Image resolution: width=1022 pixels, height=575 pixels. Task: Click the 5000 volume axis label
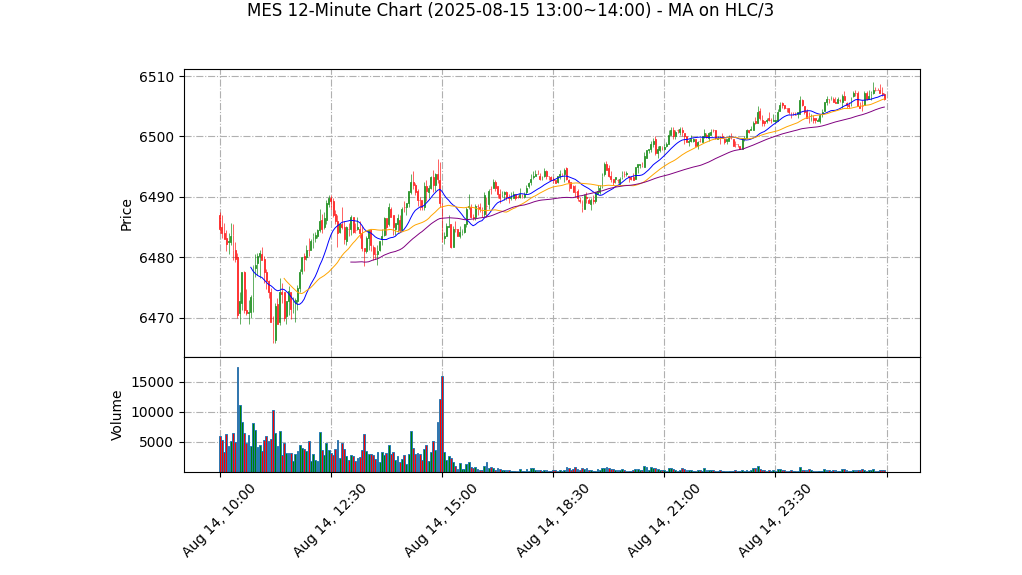pos(156,443)
